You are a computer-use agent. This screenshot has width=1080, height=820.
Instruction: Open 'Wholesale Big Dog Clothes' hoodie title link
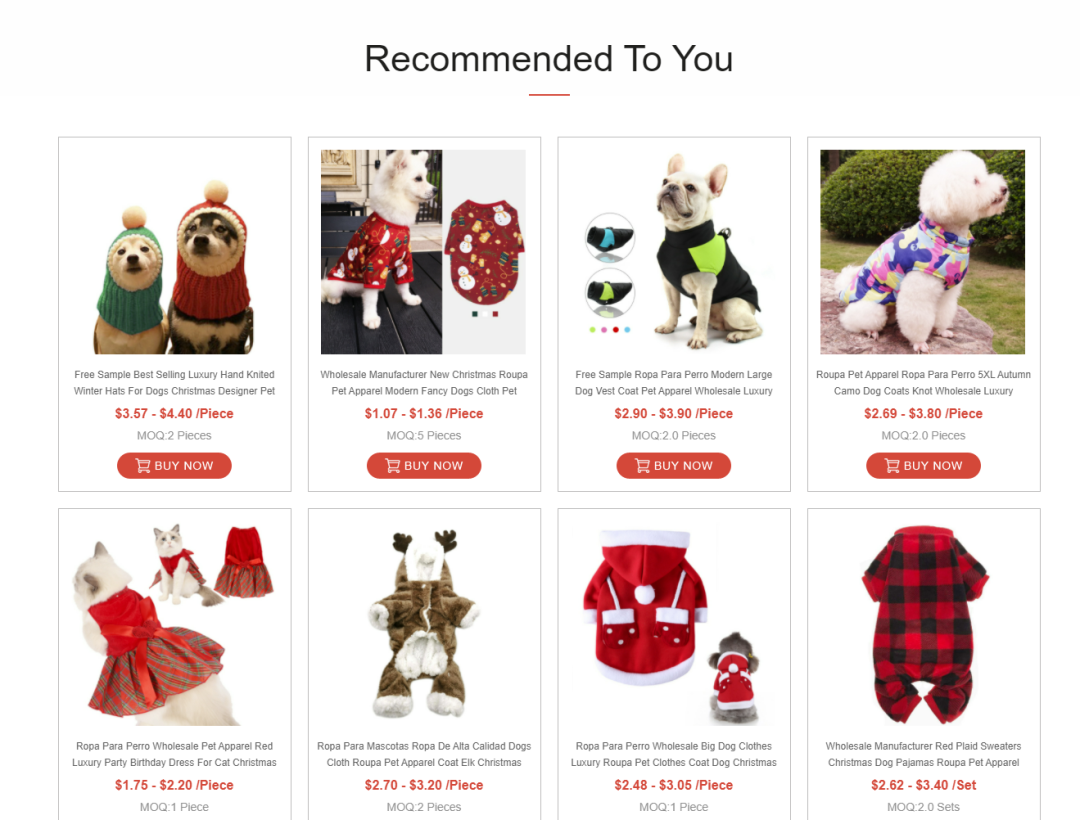click(674, 755)
